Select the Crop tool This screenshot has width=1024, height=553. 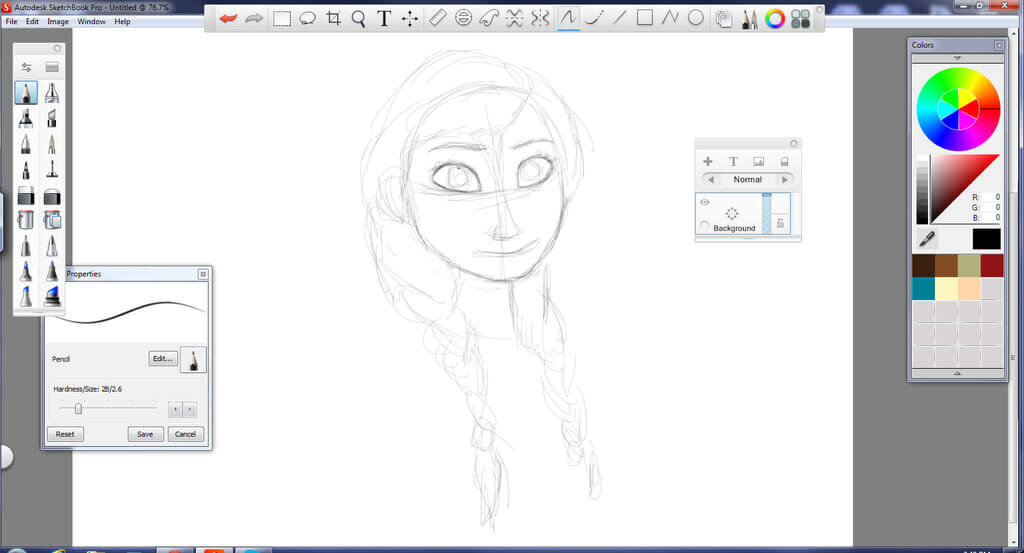(x=334, y=18)
